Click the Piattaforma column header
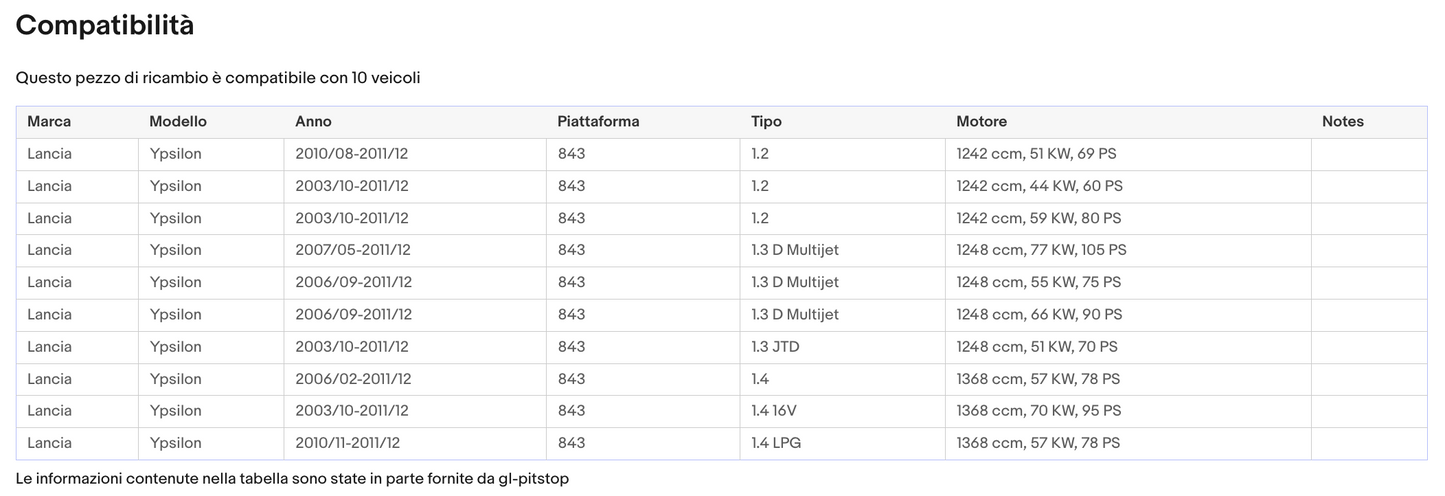The image size is (1445, 496). click(598, 122)
